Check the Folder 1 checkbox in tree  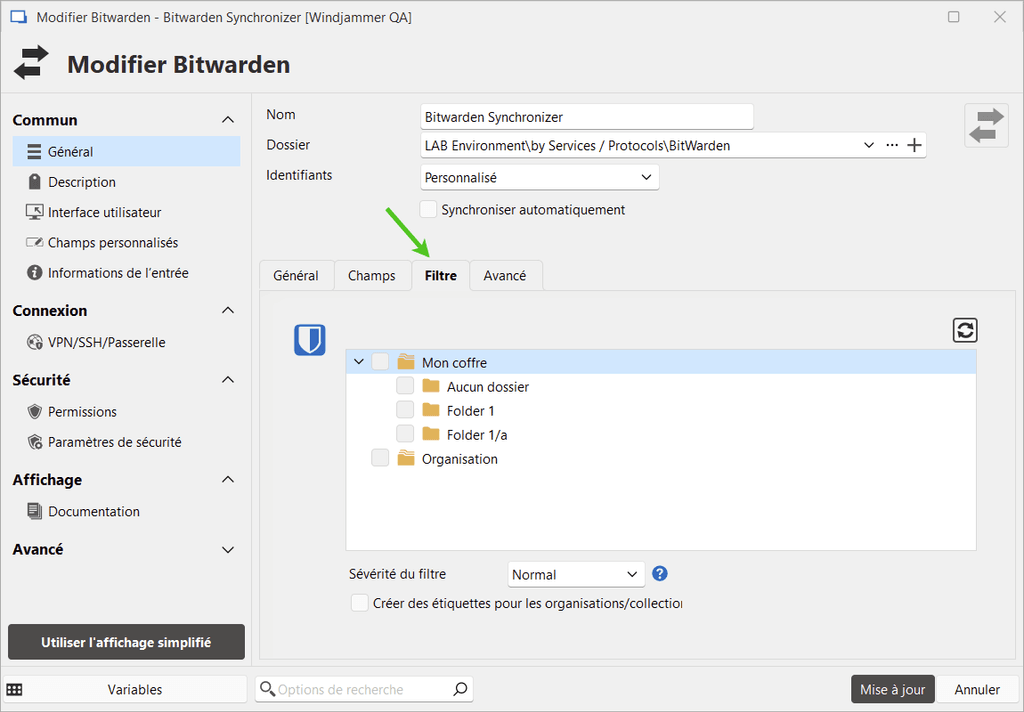405,410
